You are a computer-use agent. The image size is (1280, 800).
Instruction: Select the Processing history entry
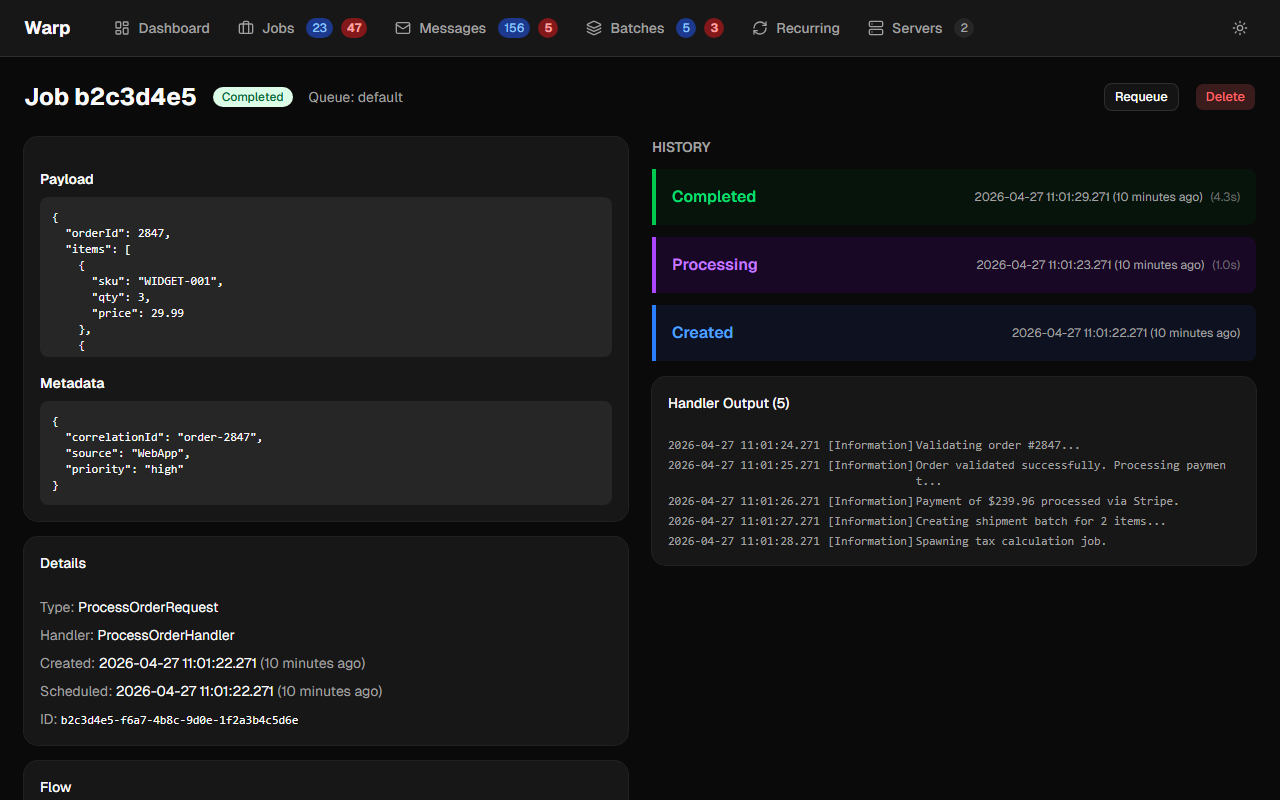point(954,265)
